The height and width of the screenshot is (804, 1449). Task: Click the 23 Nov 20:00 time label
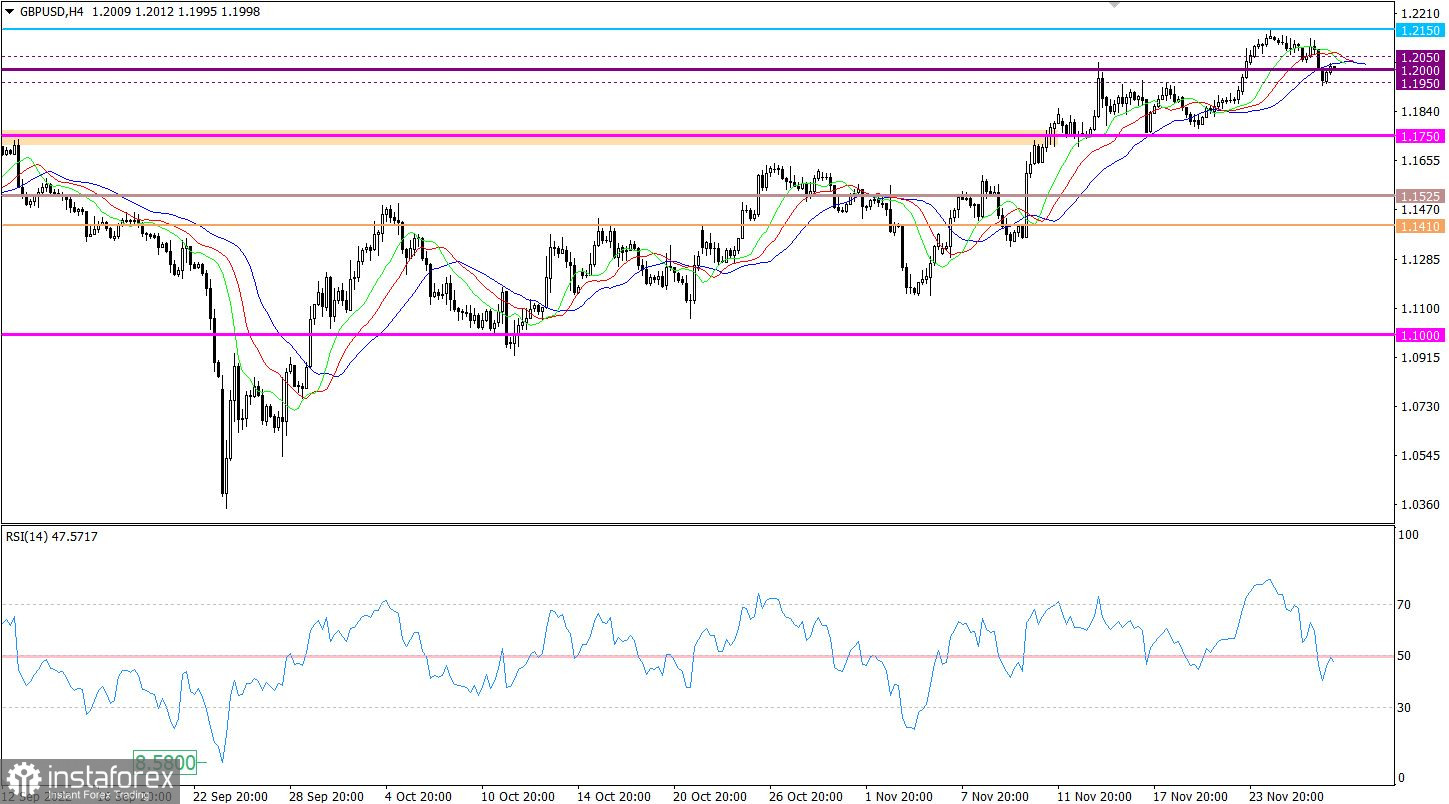pos(1288,797)
